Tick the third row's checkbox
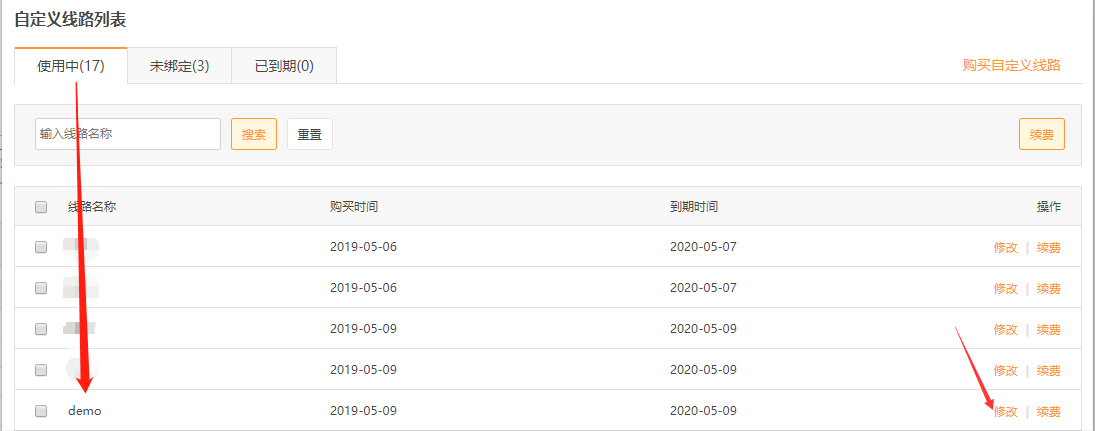 coord(41,329)
